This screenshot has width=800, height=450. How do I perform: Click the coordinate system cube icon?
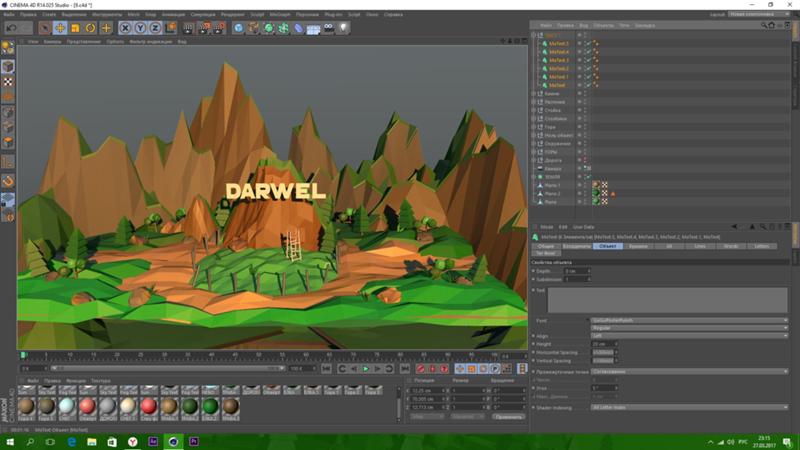tap(170, 28)
